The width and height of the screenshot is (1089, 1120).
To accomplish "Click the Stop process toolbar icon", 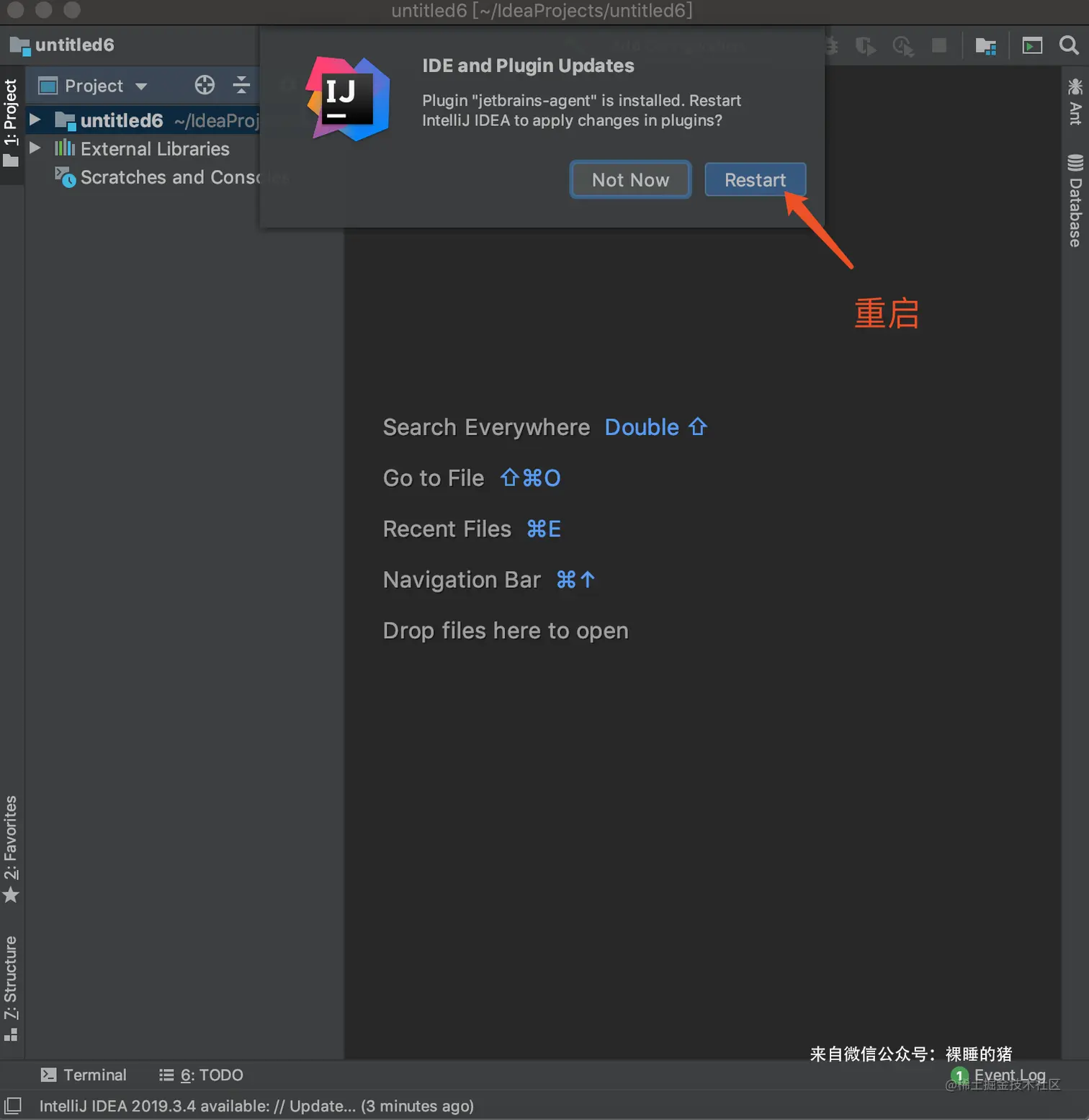I will pyautogui.click(x=939, y=45).
